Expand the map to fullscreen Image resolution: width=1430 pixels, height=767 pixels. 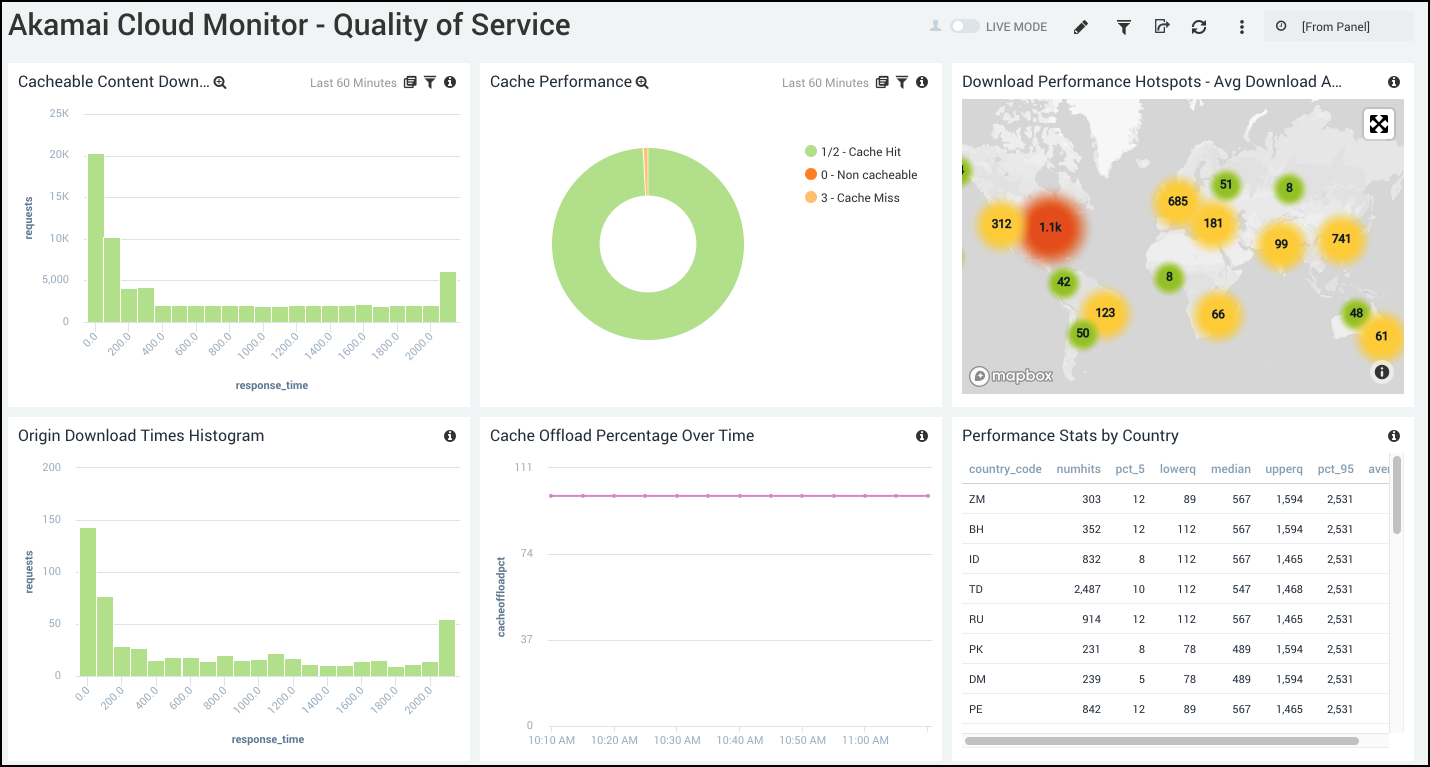tap(1379, 124)
